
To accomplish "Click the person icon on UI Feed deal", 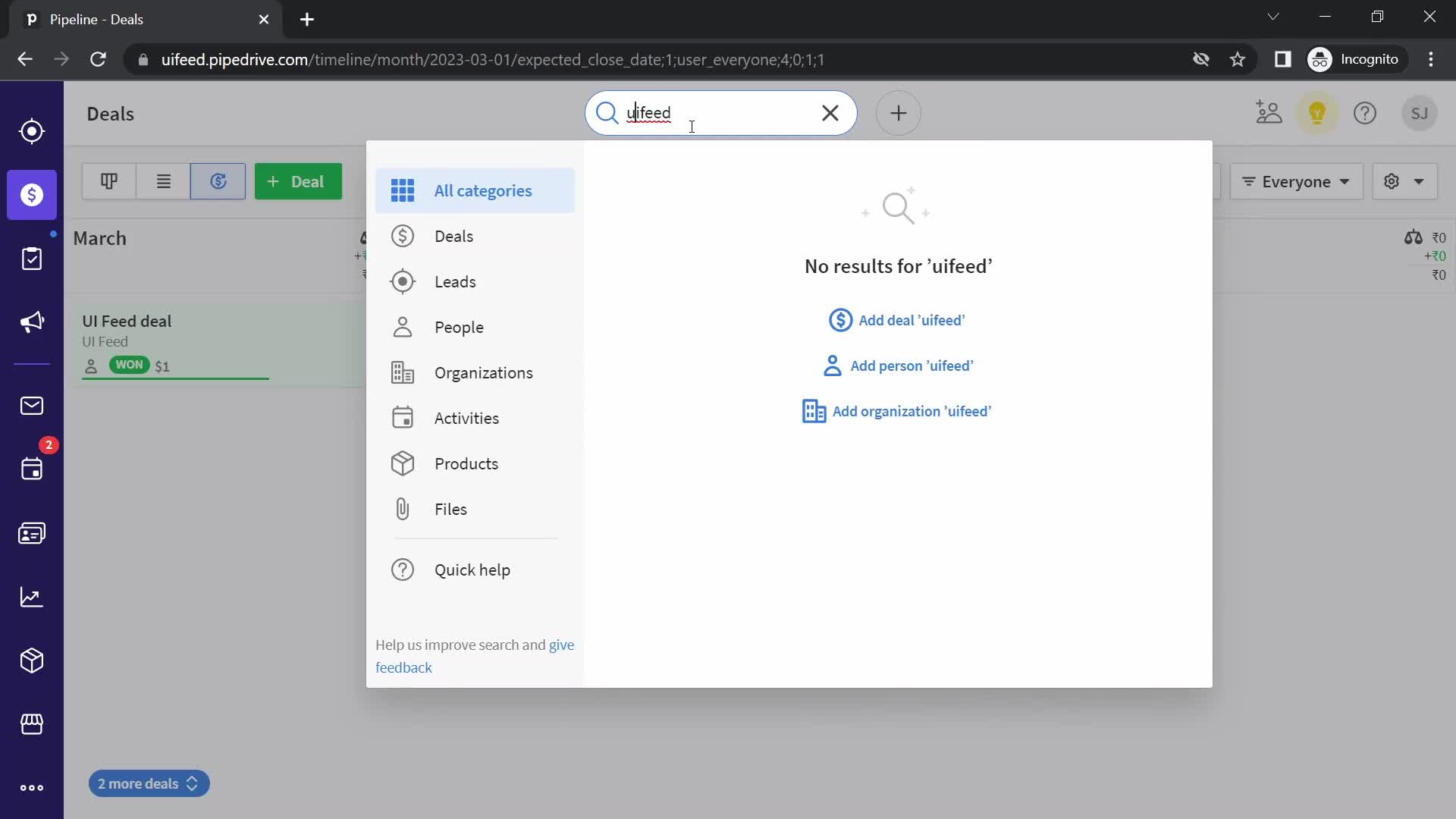I will 91,366.
